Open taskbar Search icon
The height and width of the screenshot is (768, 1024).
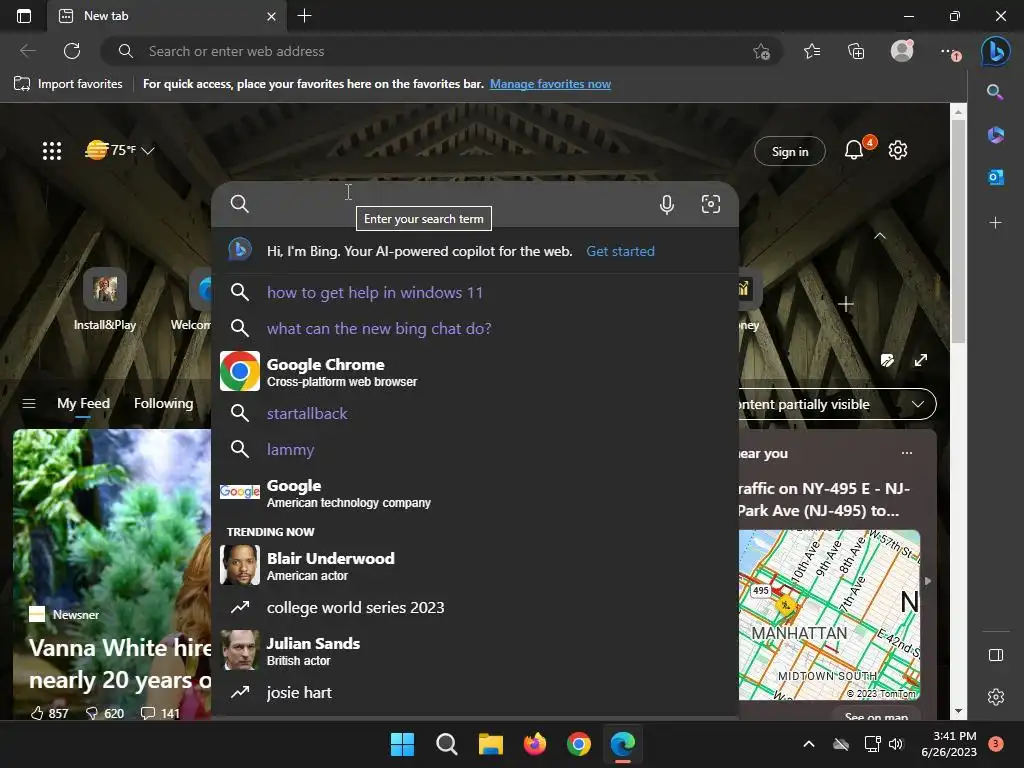447,744
